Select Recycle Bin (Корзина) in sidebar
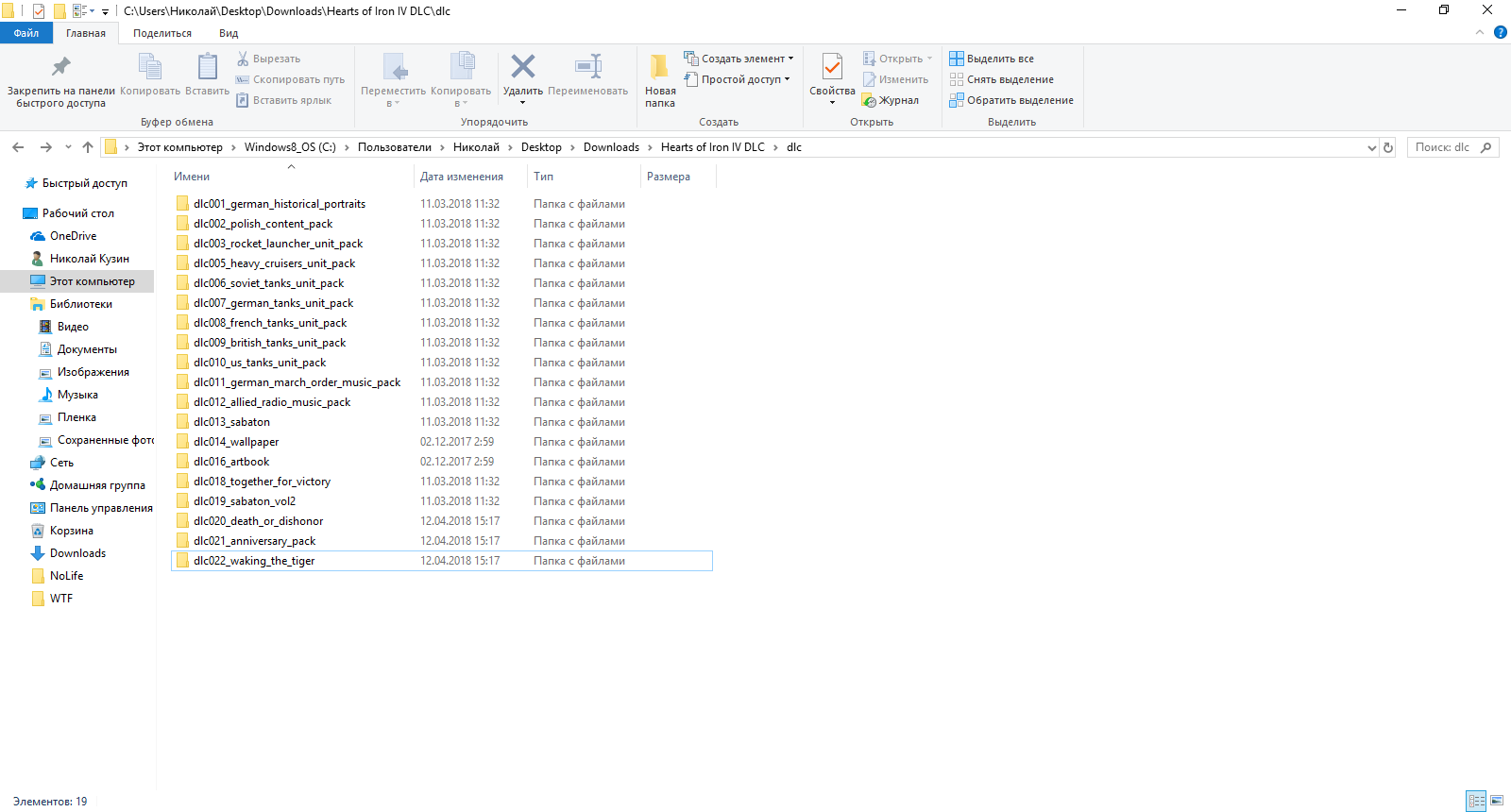1511x812 pixels. point(71,531)
